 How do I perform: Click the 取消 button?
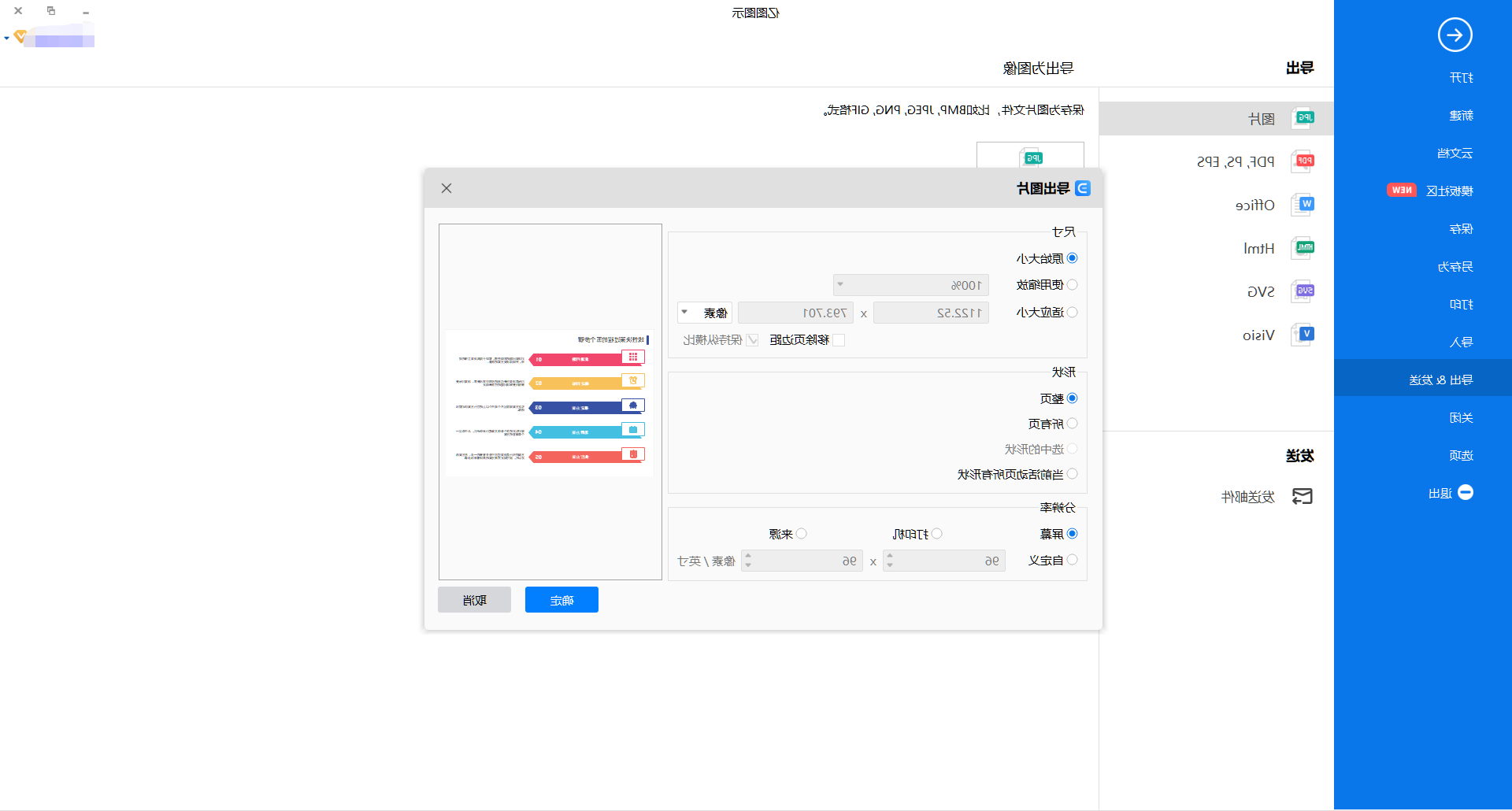point(474,600)
